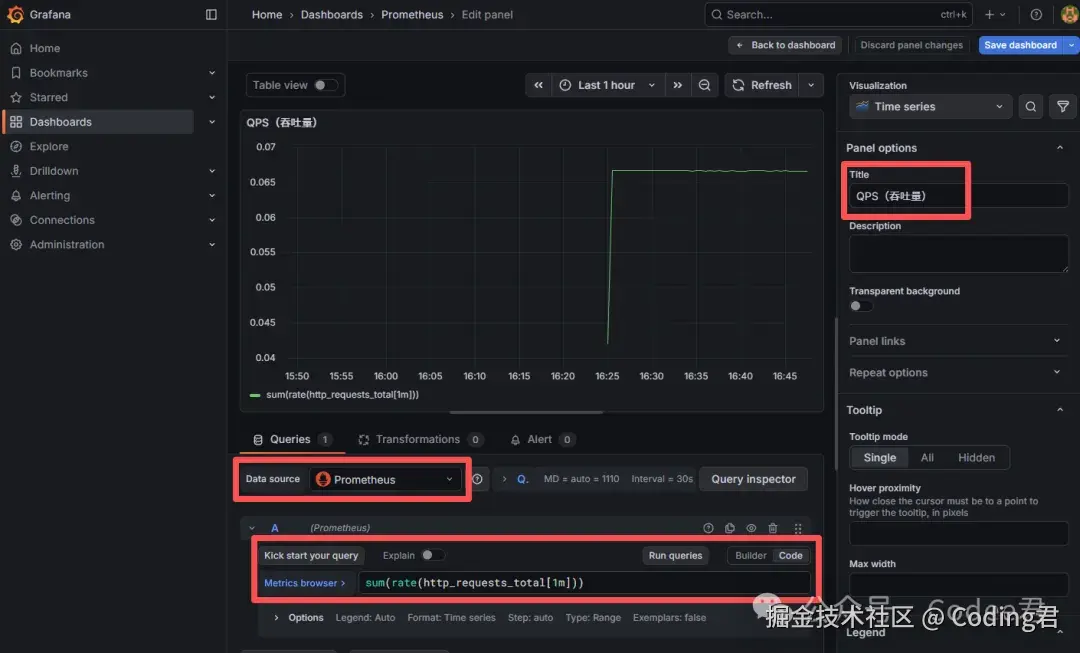1080x653 pixels.
Task: Collapse the Panel options section
Action: click(1059, 147)
